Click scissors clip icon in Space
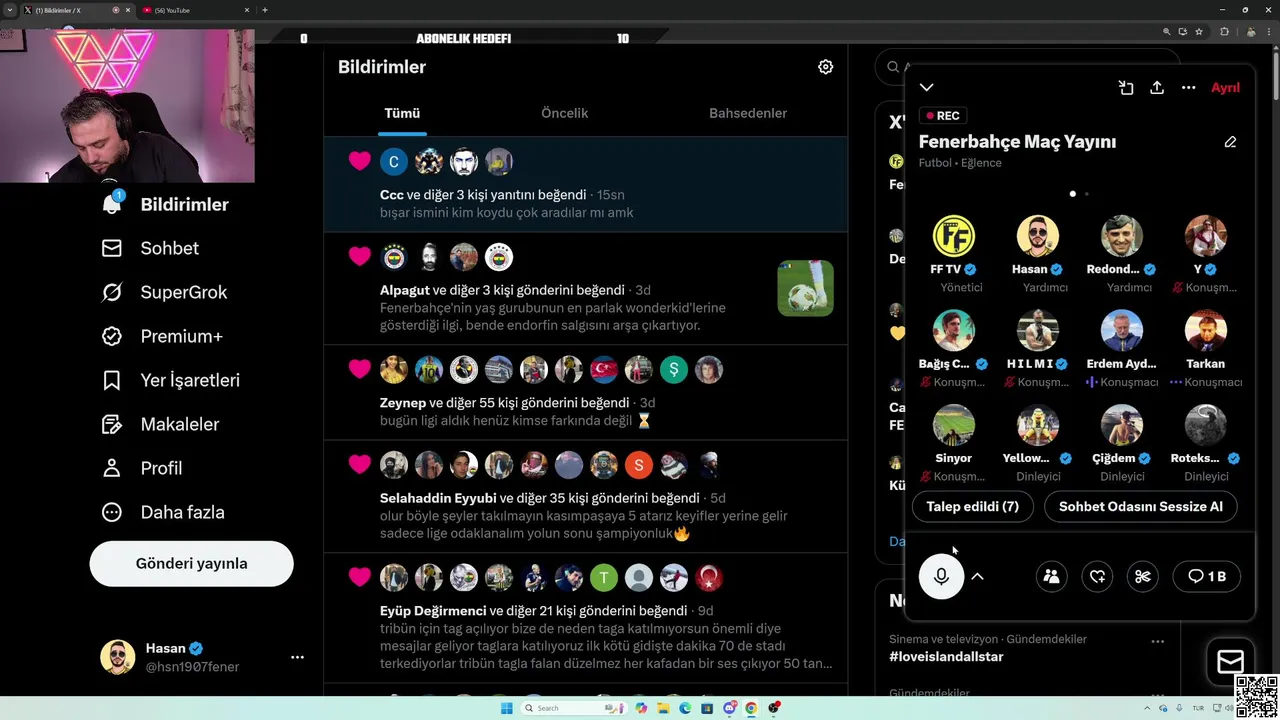This screenshot has height=720, width=1280. pyautogui.click(x=1143, y=576)
